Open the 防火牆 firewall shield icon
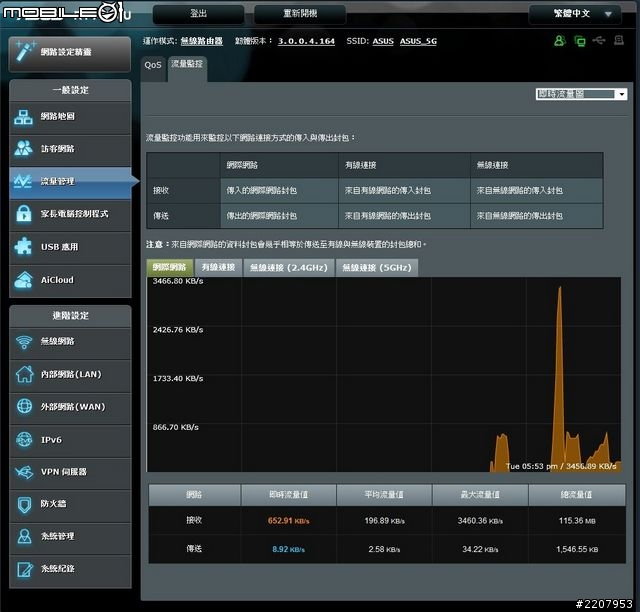This screenshot has height=612, width=640. [x=24, y=505]
